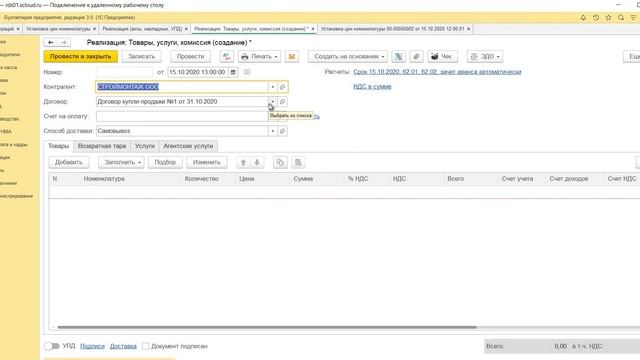Open the Подписи link

point(92,346)
